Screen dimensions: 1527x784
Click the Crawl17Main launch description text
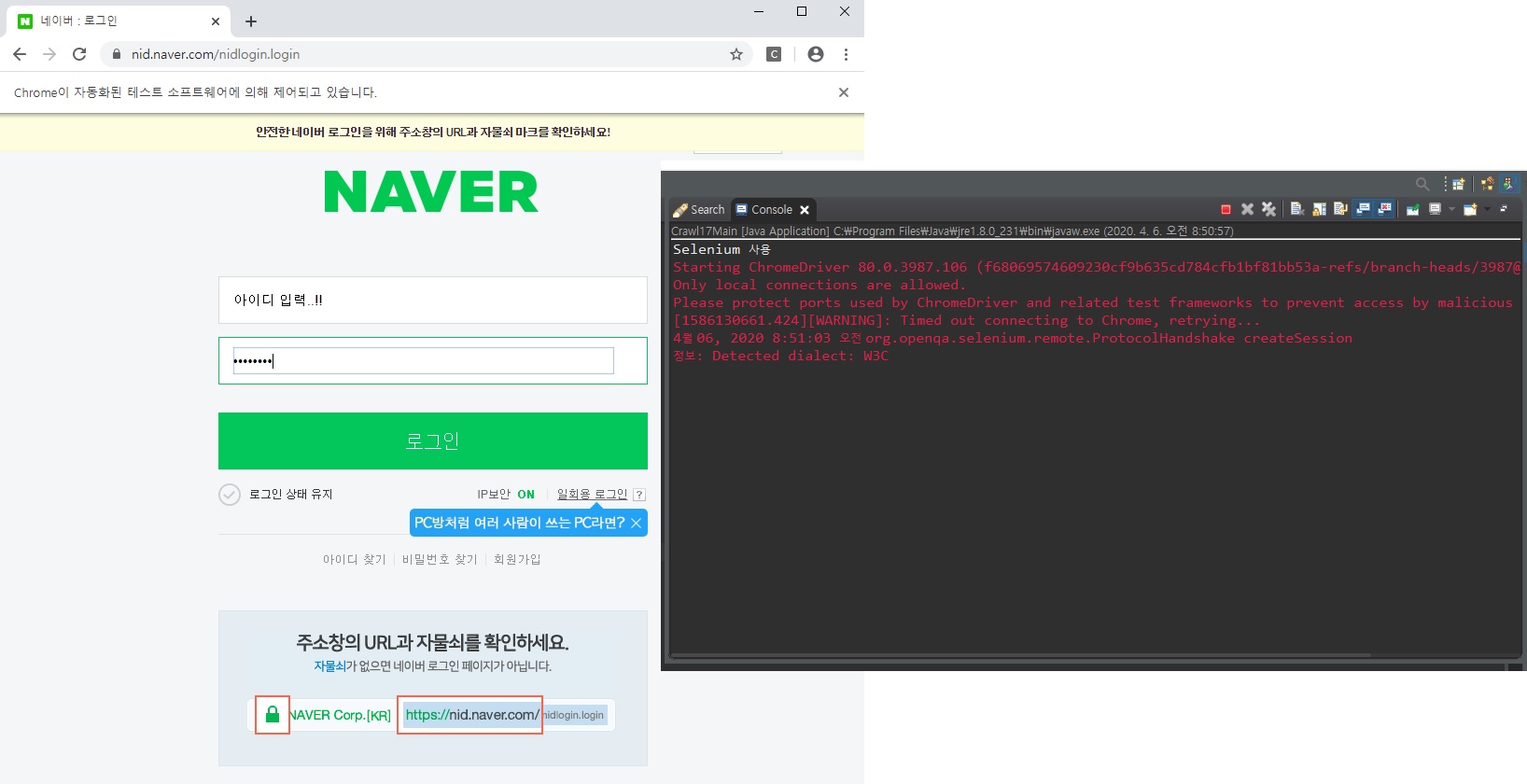pyautogui.click(x=952, y=231)
